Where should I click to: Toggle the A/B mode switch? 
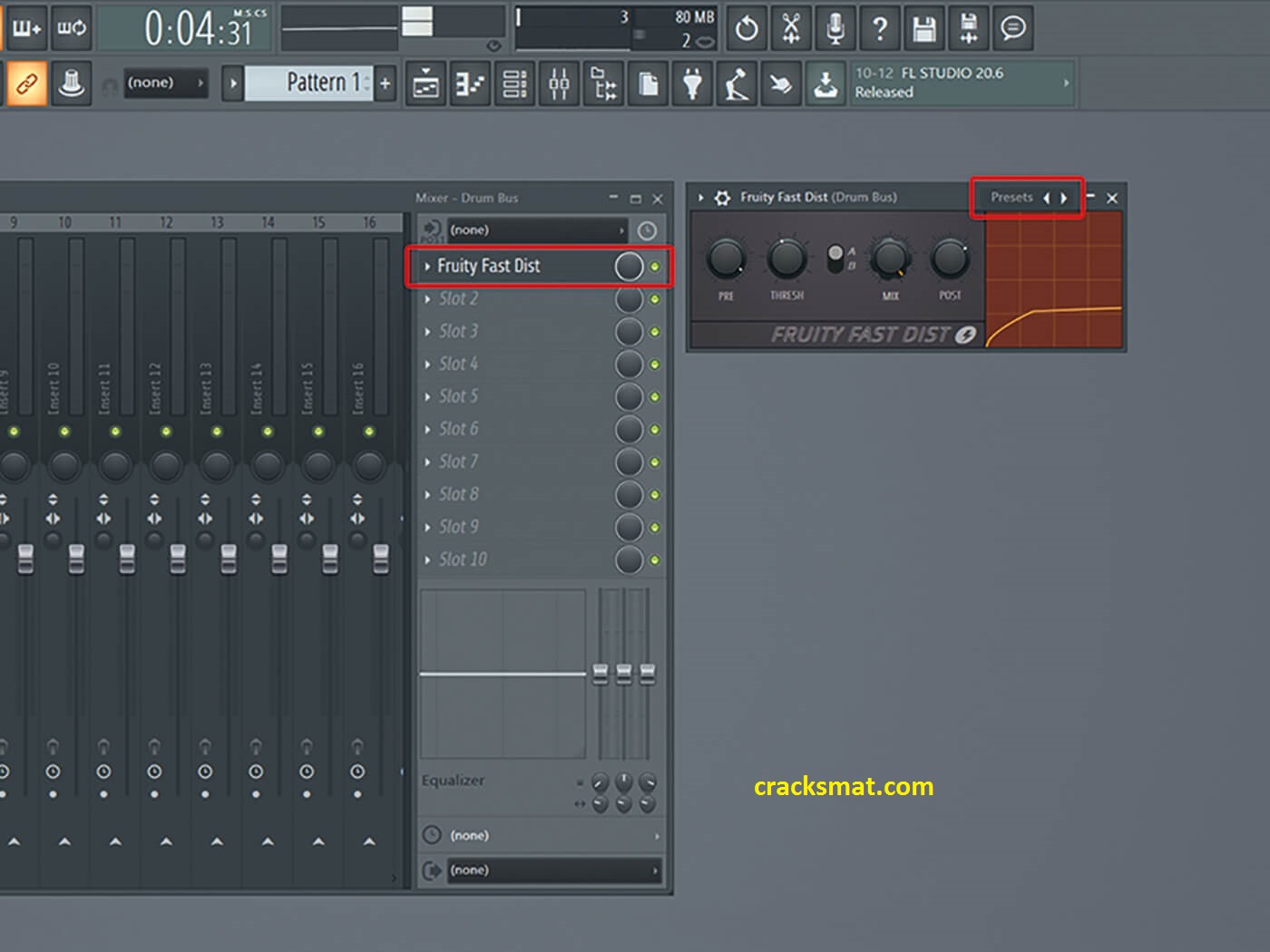[835, 258]
